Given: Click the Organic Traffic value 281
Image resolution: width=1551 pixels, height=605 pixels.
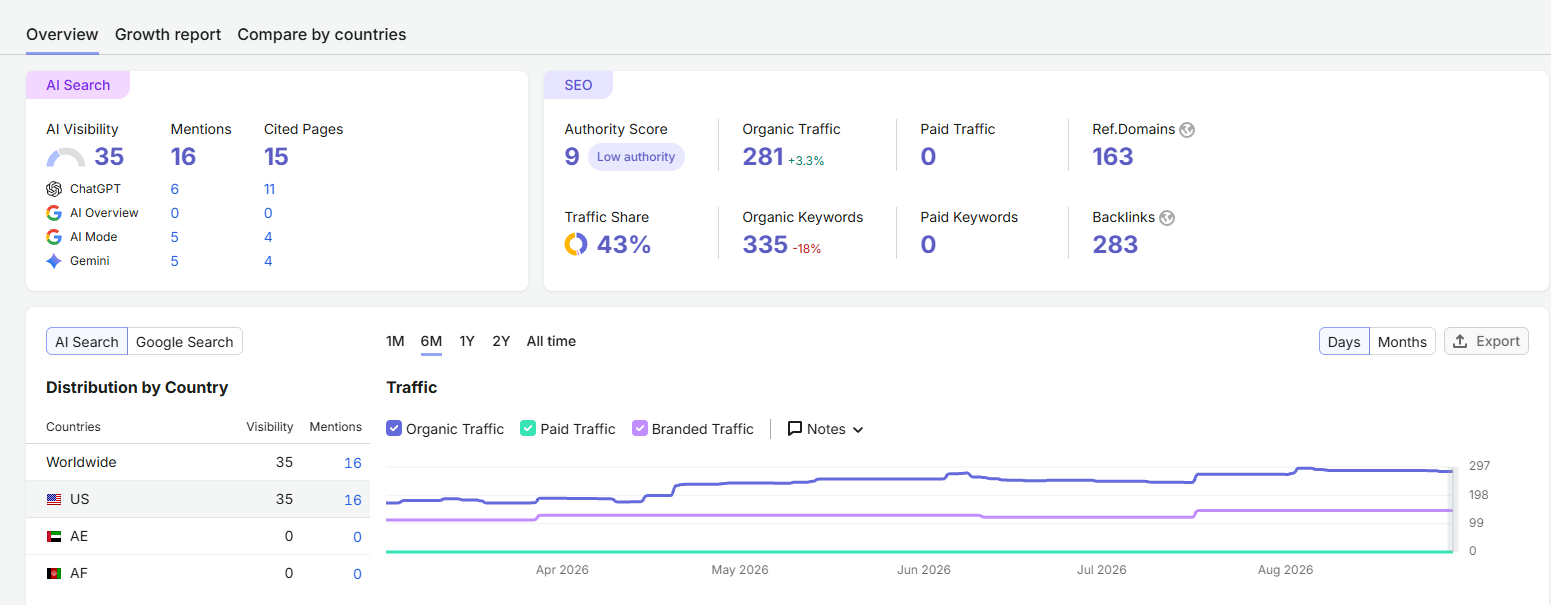Looking at the screenshot, I should (x=763, y=156).
